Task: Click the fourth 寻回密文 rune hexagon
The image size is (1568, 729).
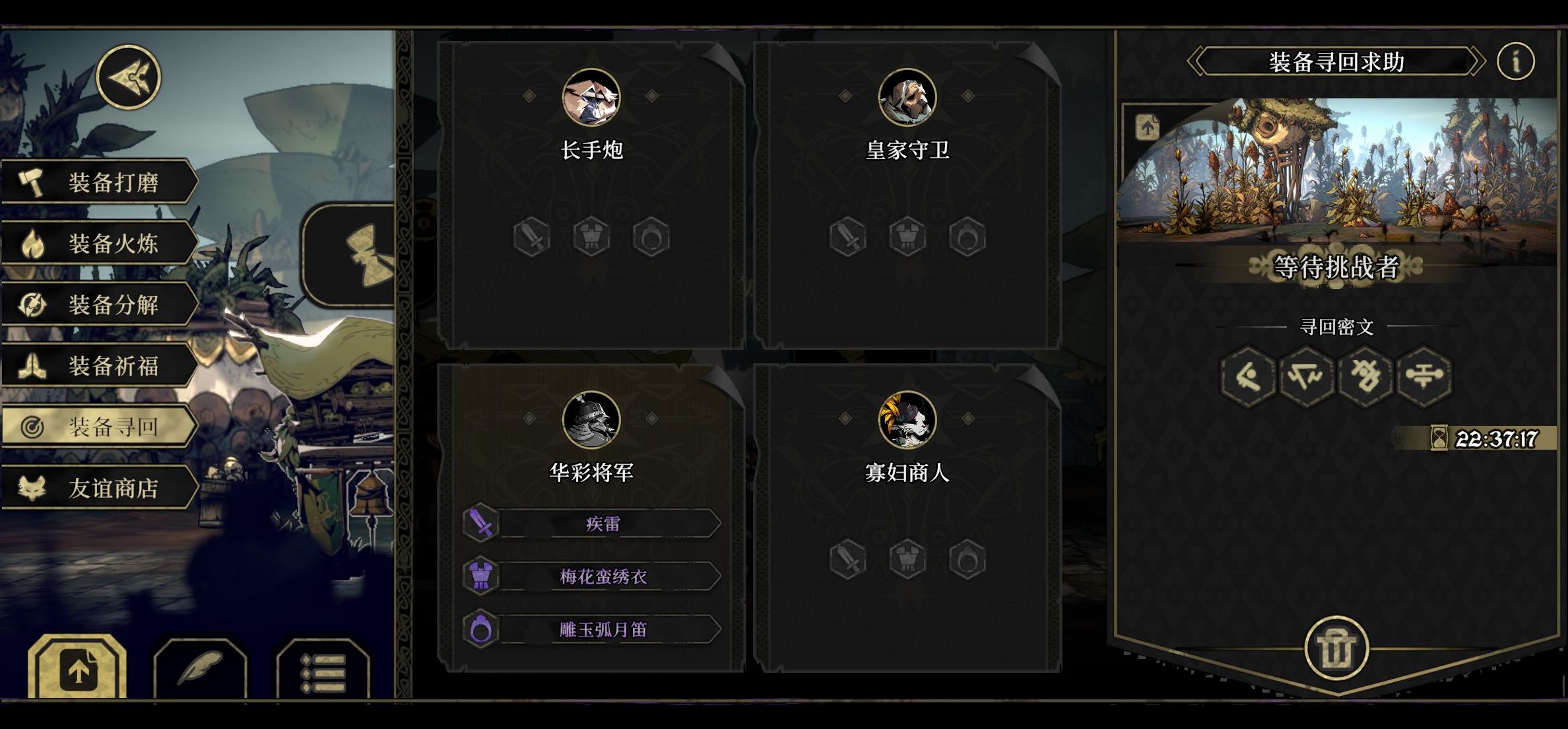Action: pos(1424,376)
